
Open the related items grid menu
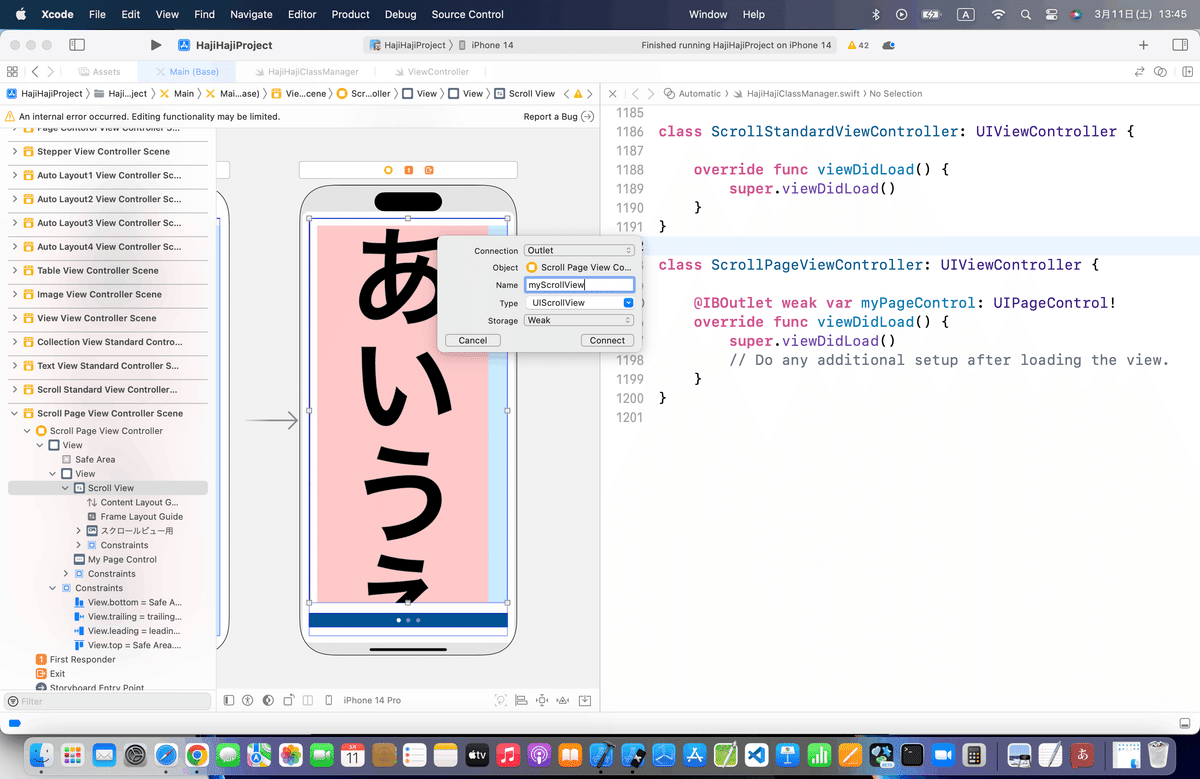[12, 72]
